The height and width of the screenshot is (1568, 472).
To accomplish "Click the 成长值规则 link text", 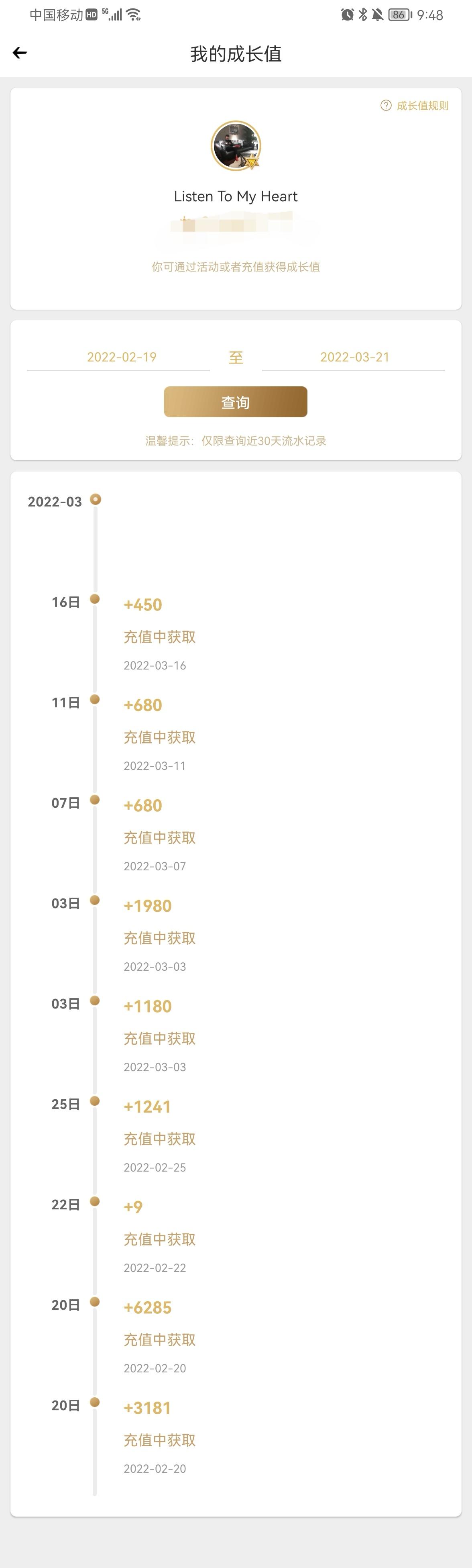I will (x=423, y=105).
